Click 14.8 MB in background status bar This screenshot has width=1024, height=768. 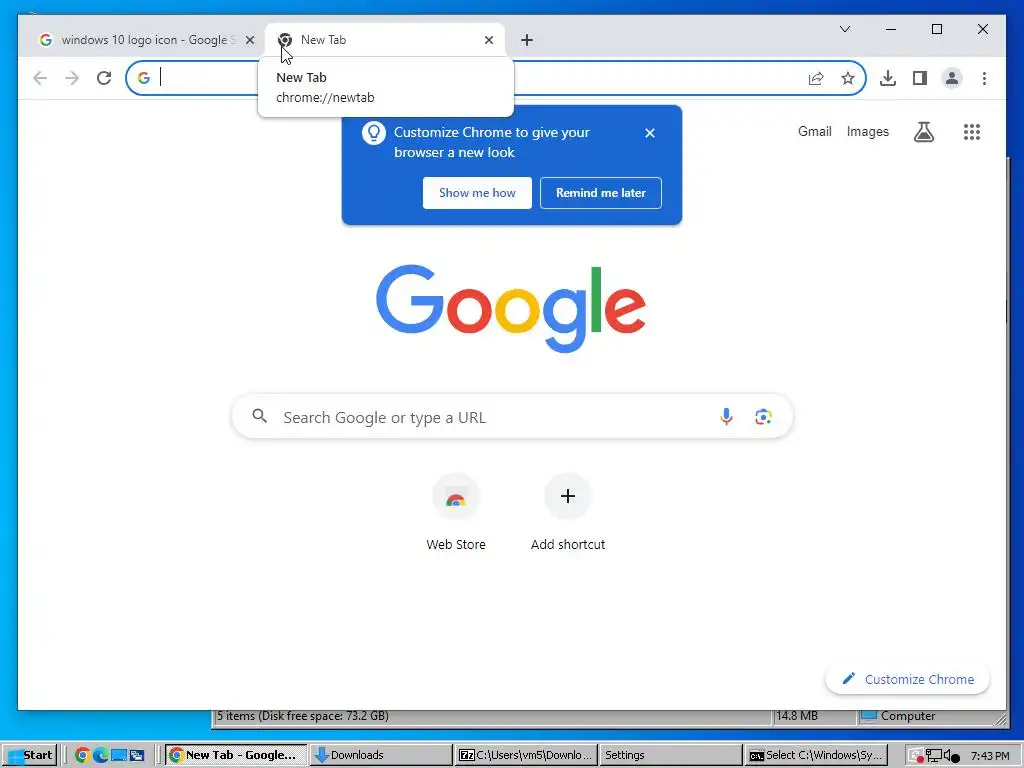coord(797,716)
